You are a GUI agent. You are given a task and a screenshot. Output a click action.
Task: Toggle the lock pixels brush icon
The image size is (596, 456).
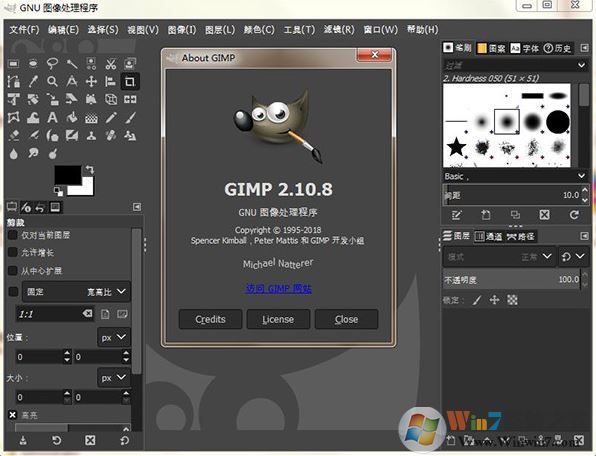pyautogui.click(x=477, y=300)
